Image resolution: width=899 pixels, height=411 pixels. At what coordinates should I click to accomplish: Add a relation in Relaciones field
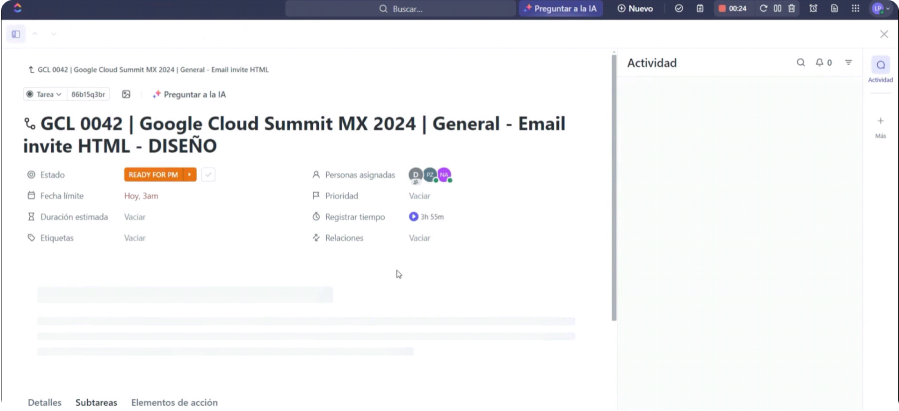coord(420,237)
